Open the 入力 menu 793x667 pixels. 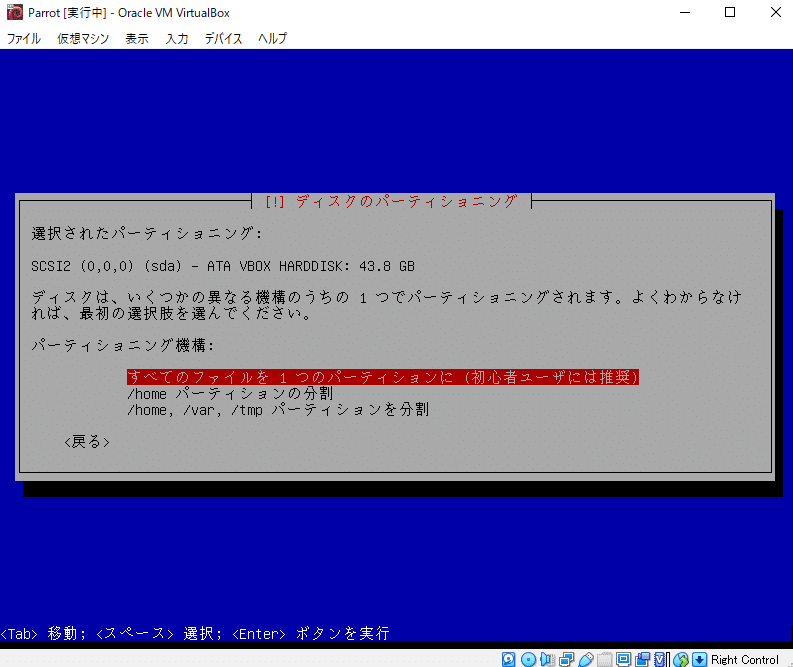point(177,38)
